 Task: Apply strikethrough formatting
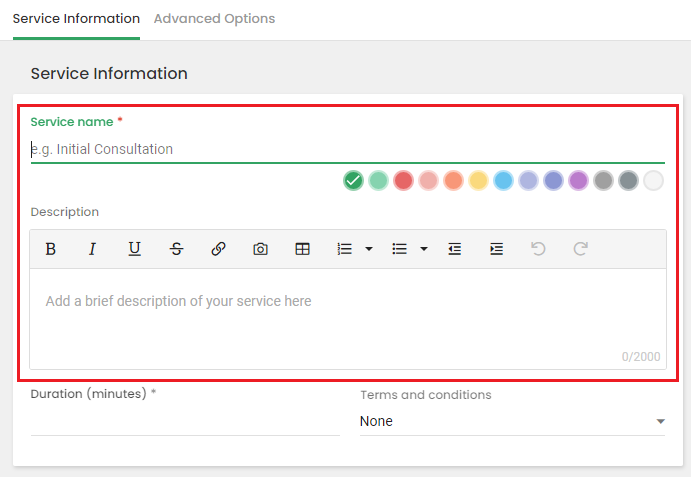176,249
